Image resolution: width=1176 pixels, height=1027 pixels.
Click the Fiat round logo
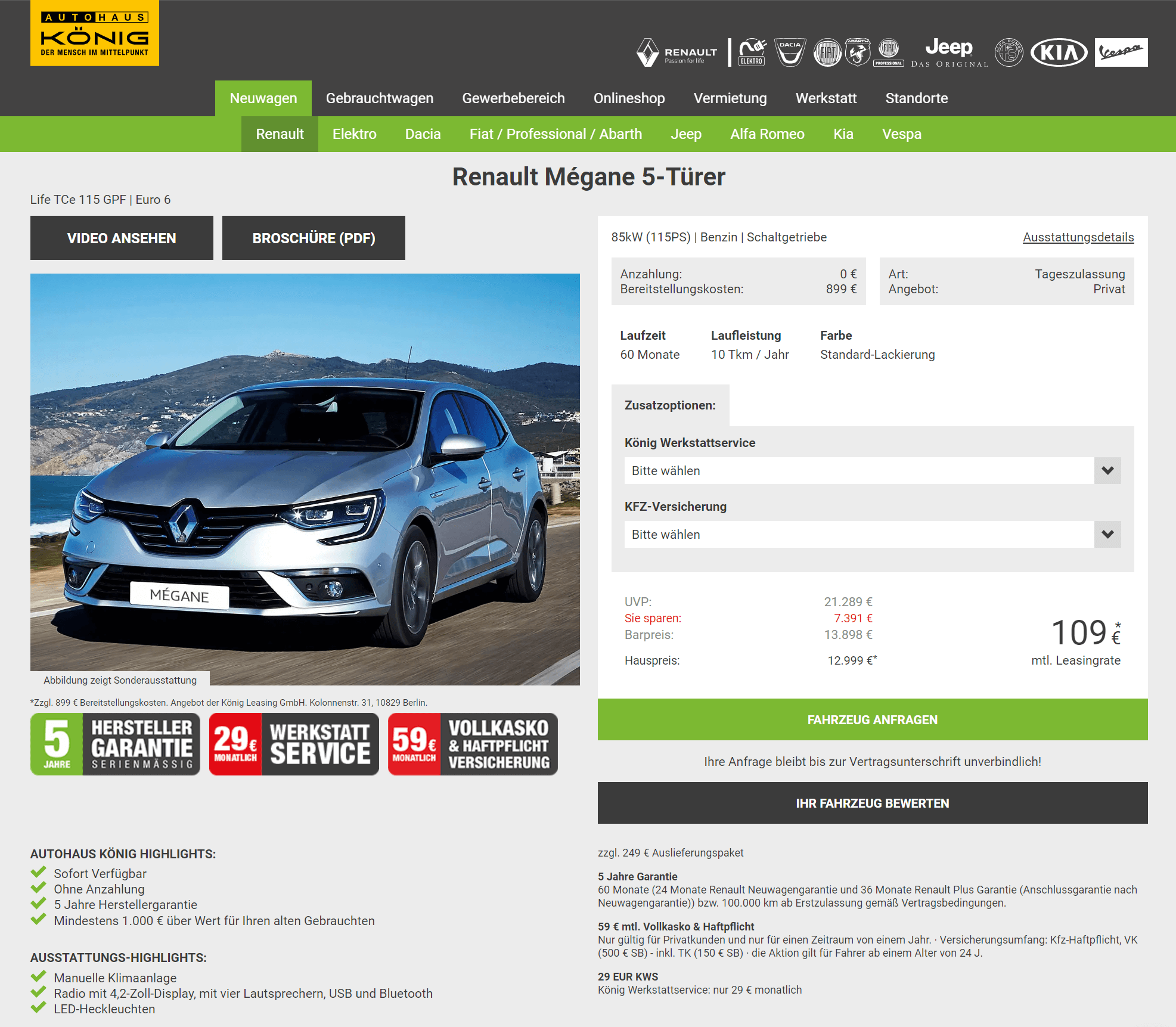point(827,52)
